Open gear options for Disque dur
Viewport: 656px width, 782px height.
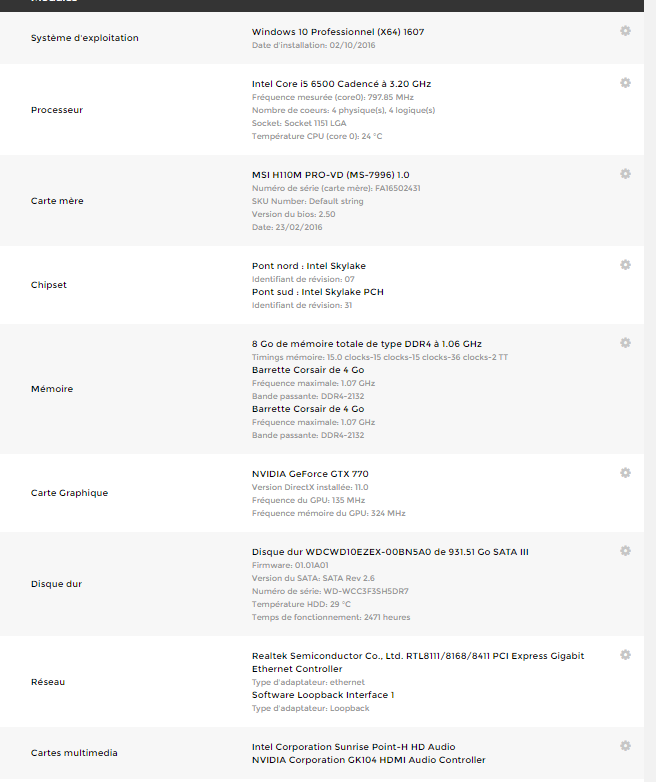[625, 551]
